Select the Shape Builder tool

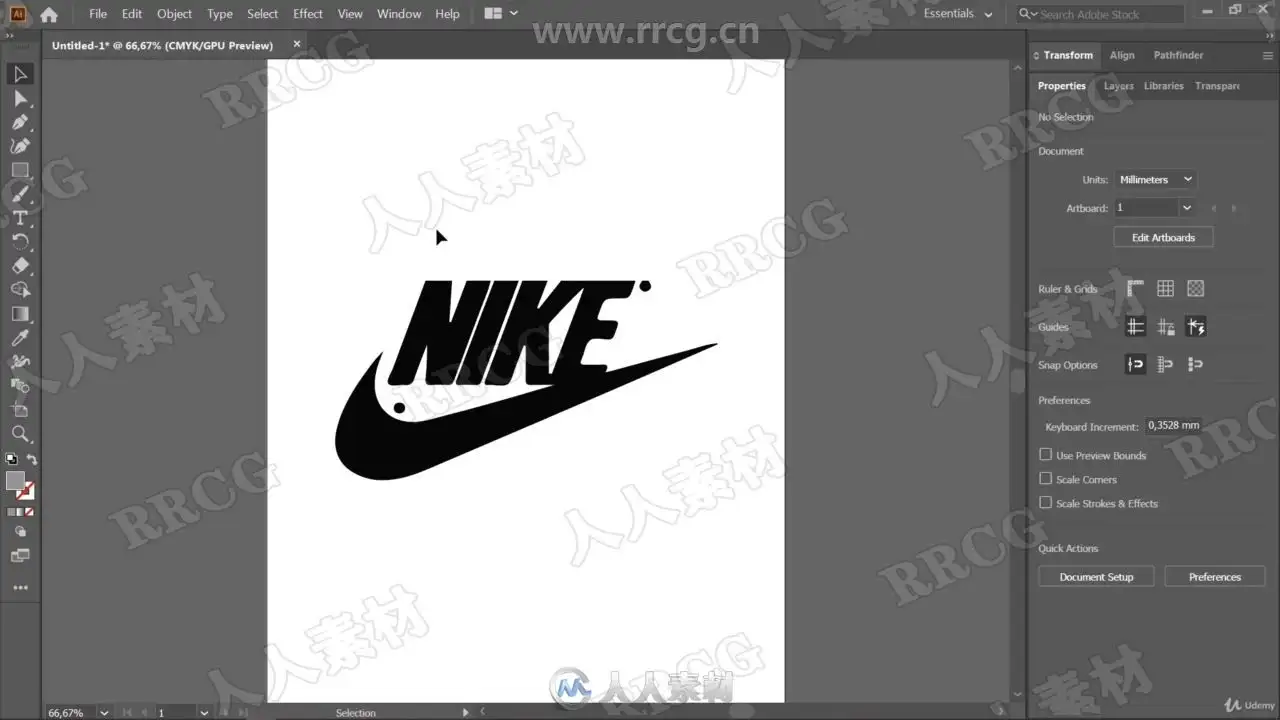pyautogui.click(x=20, y=290)
